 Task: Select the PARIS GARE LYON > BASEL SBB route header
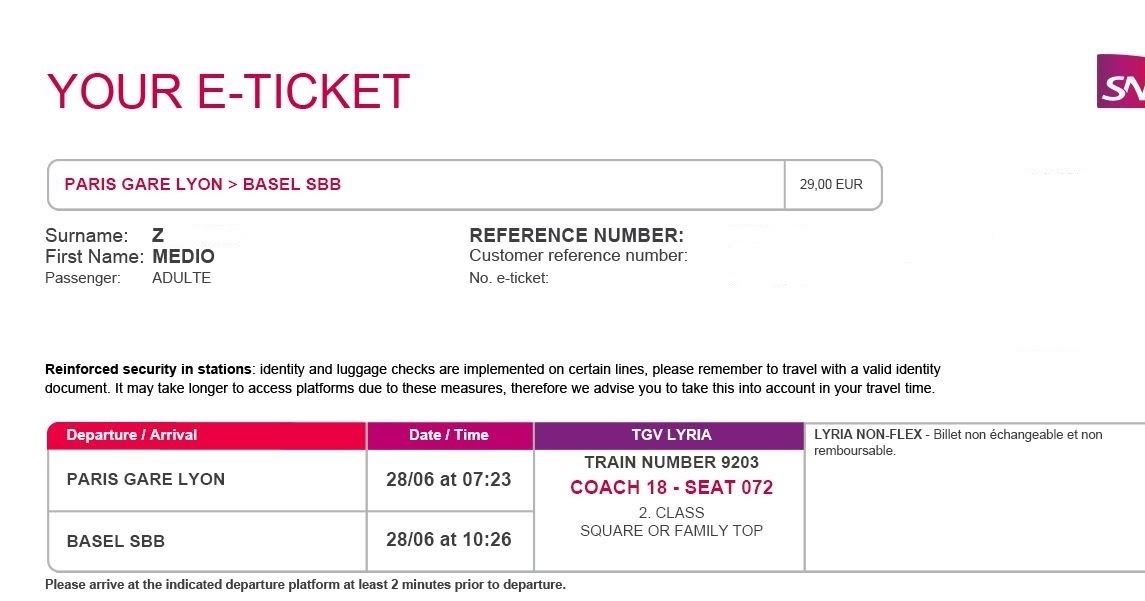tap(203, 184)
